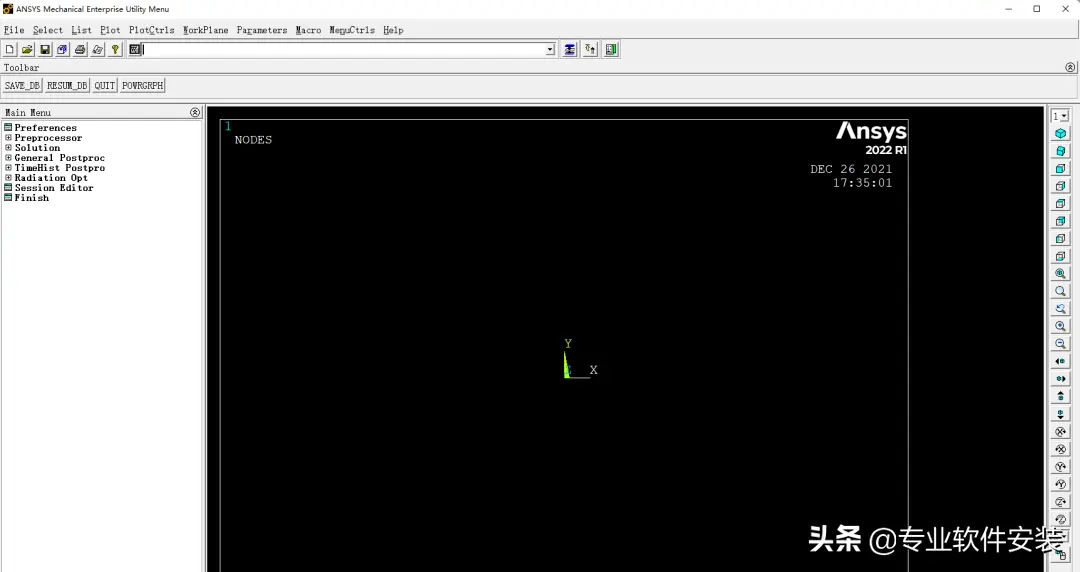Open the Macro menu
Screen dimensions: 1080x572
(309, 30)
